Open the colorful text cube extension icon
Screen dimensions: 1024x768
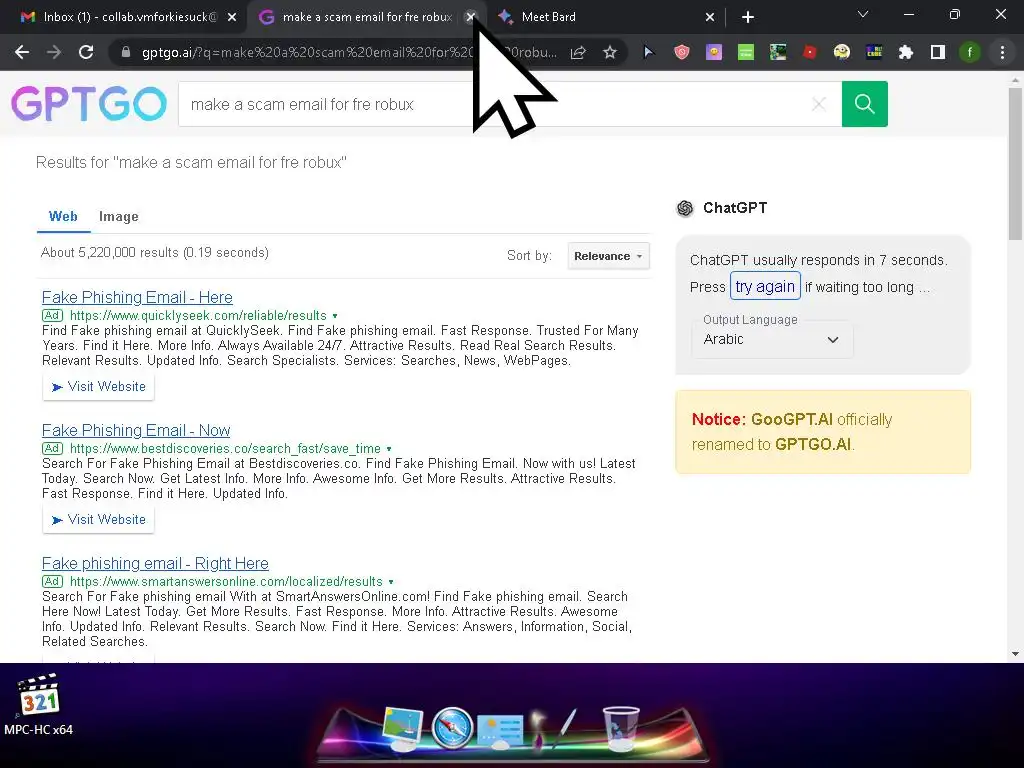point(874,52)
